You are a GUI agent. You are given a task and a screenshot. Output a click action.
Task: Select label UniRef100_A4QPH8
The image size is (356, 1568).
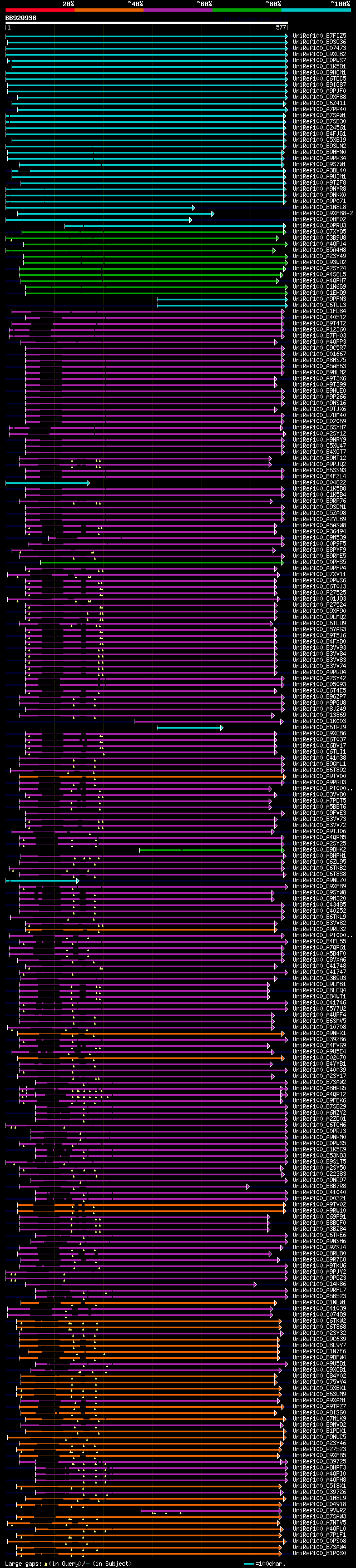(319, 1480)
